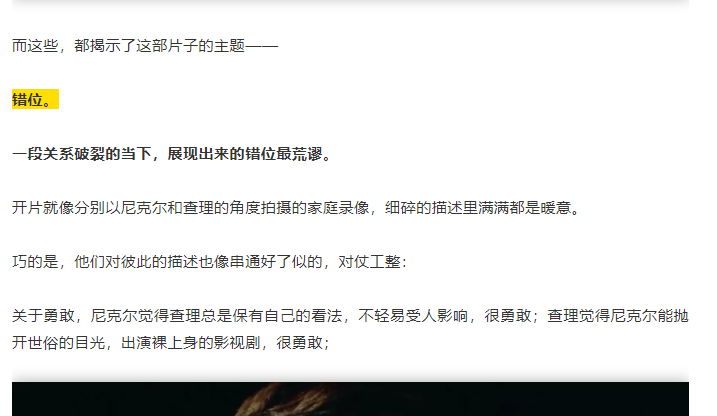Click "暖意" at the sentence end

click(556, 208)
